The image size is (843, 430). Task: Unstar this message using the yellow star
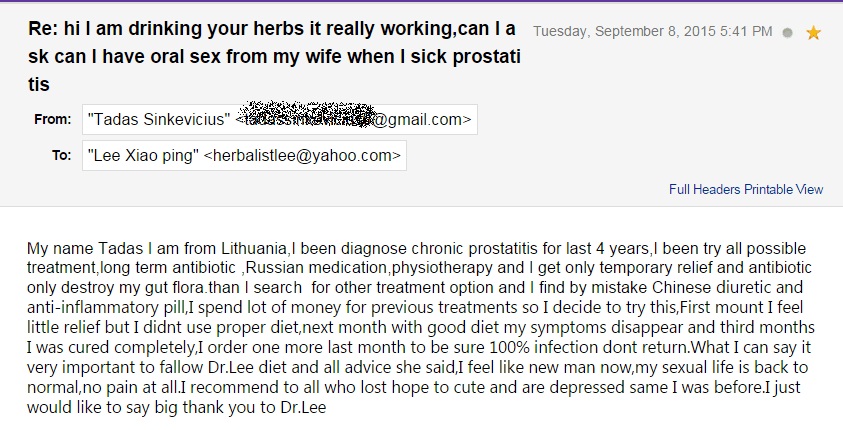[813, 33]
